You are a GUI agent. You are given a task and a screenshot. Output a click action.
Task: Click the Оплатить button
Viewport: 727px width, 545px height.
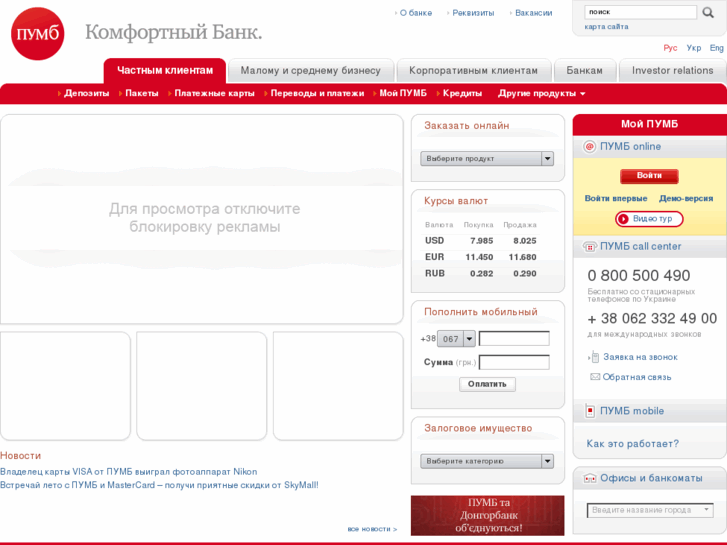(x=487, y=384)
